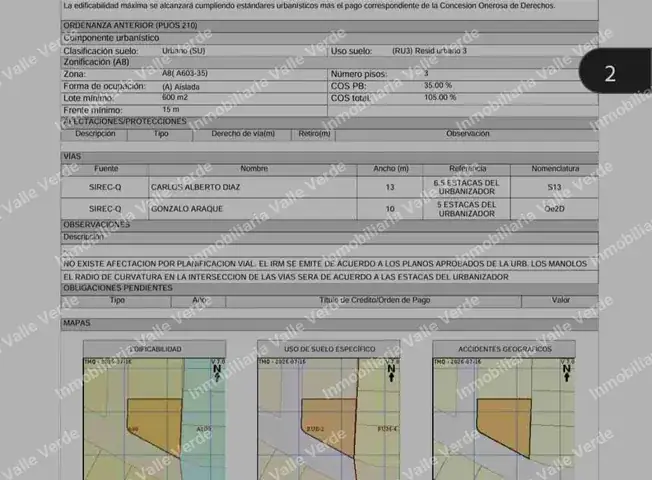Select the value 'Urbano (SU)'

(x=183, y=51)
